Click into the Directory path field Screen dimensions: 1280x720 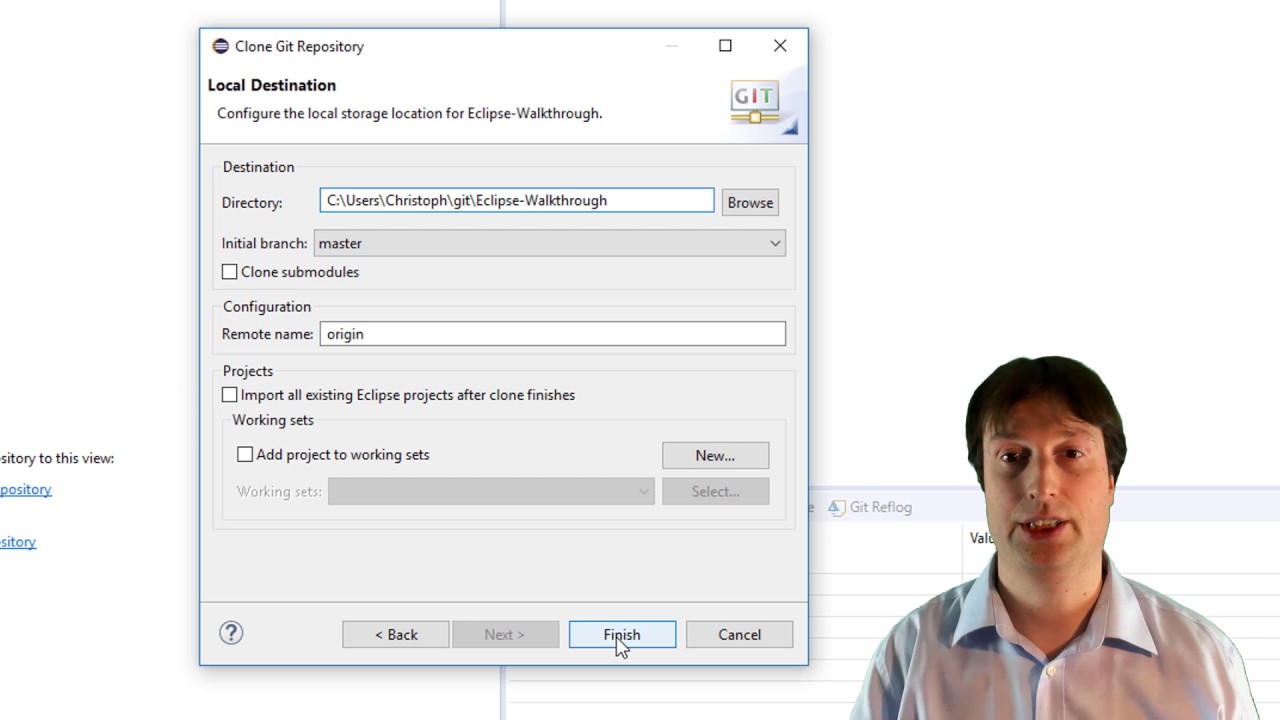pos(517,201)
